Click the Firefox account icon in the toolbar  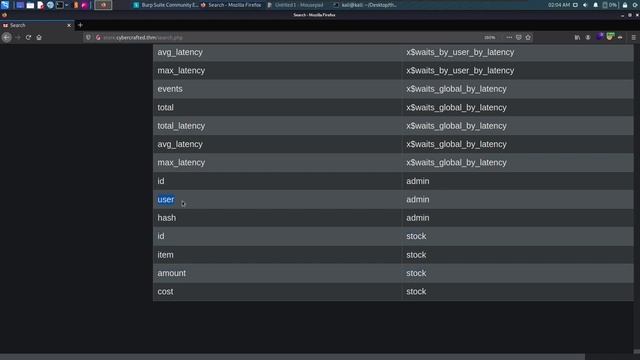[x=588, y=37]
